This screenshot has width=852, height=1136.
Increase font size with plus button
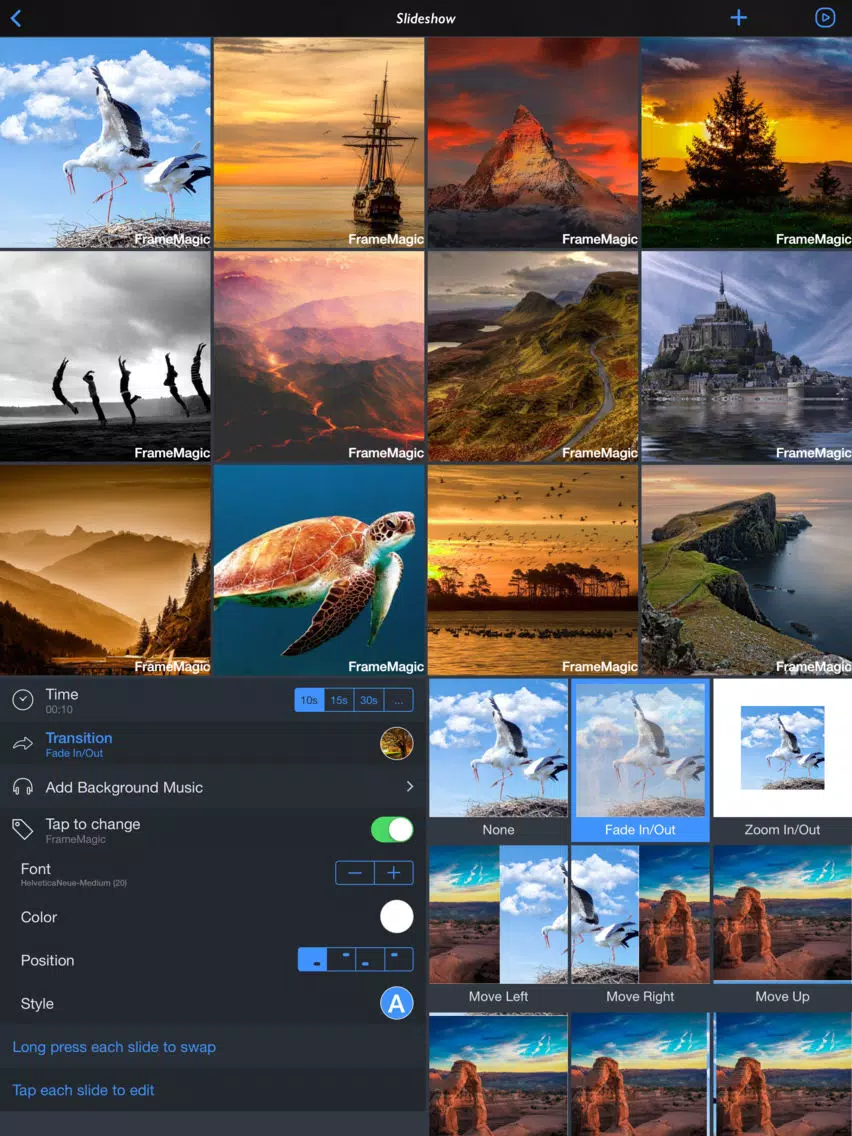(394, 873)
